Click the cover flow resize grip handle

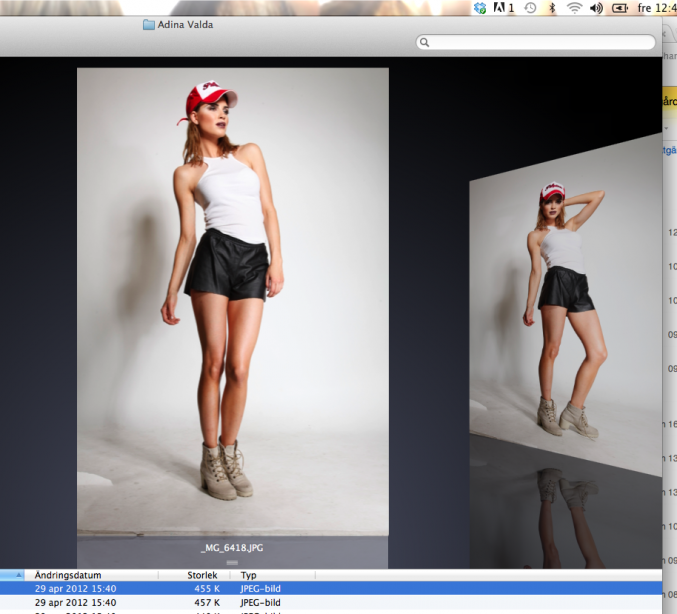[232, 562]
